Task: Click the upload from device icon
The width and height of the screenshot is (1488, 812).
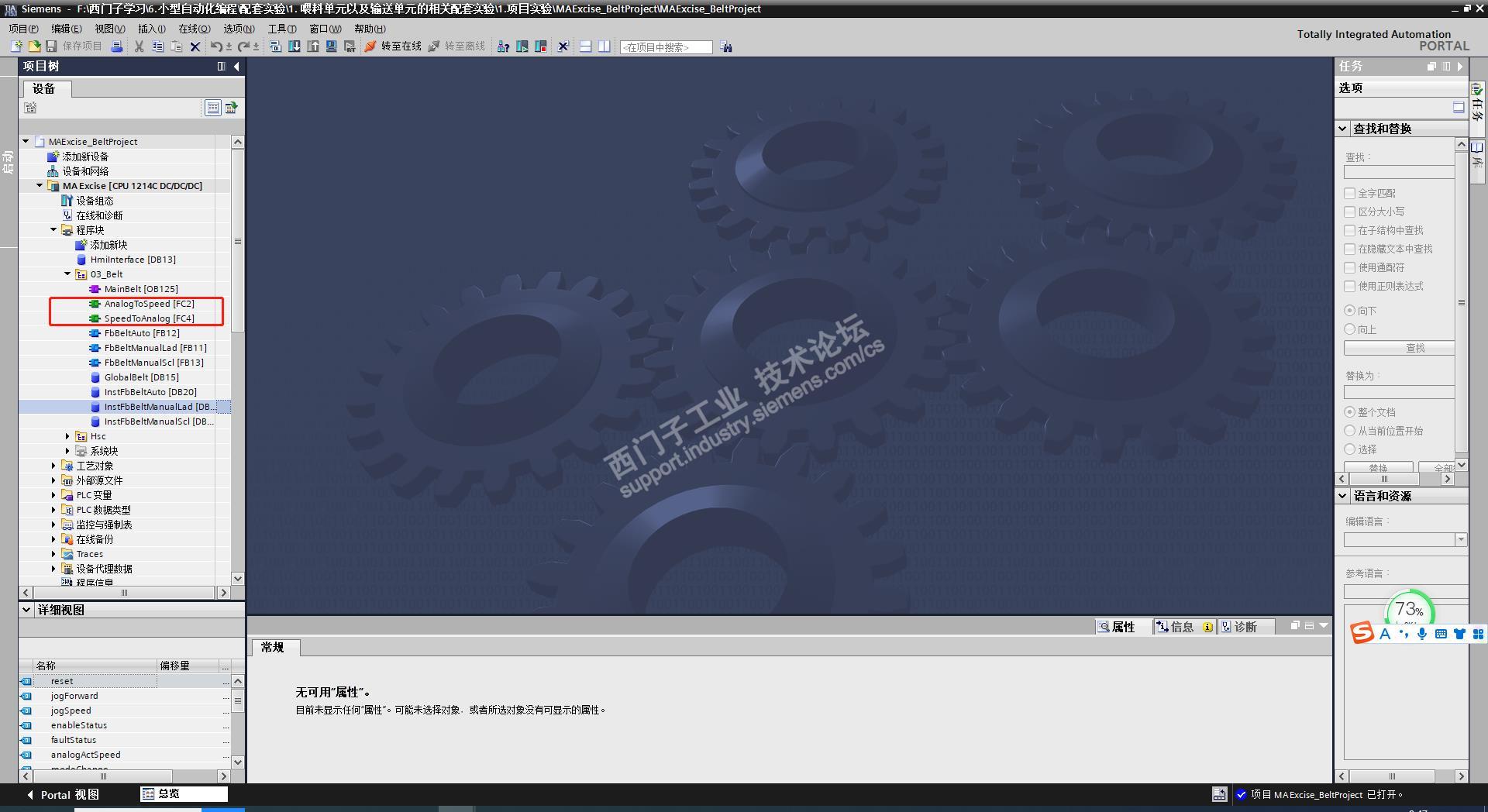Action: click(313, 46)
